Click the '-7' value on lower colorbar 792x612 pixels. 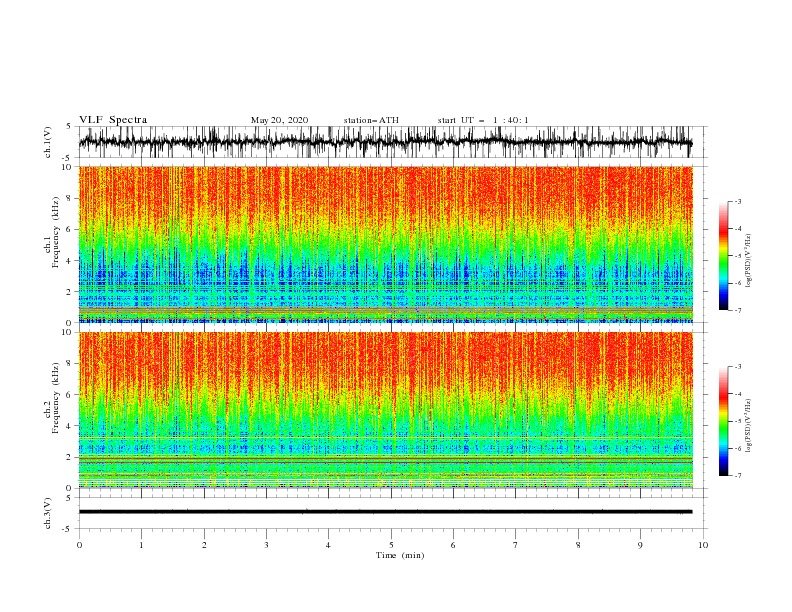coord(737,475)
